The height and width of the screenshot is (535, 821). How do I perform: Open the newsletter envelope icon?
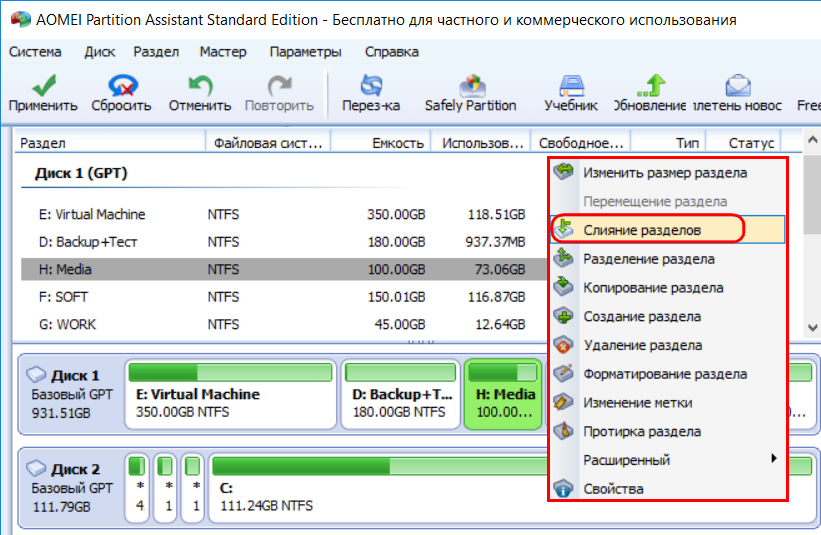point(737,85)
